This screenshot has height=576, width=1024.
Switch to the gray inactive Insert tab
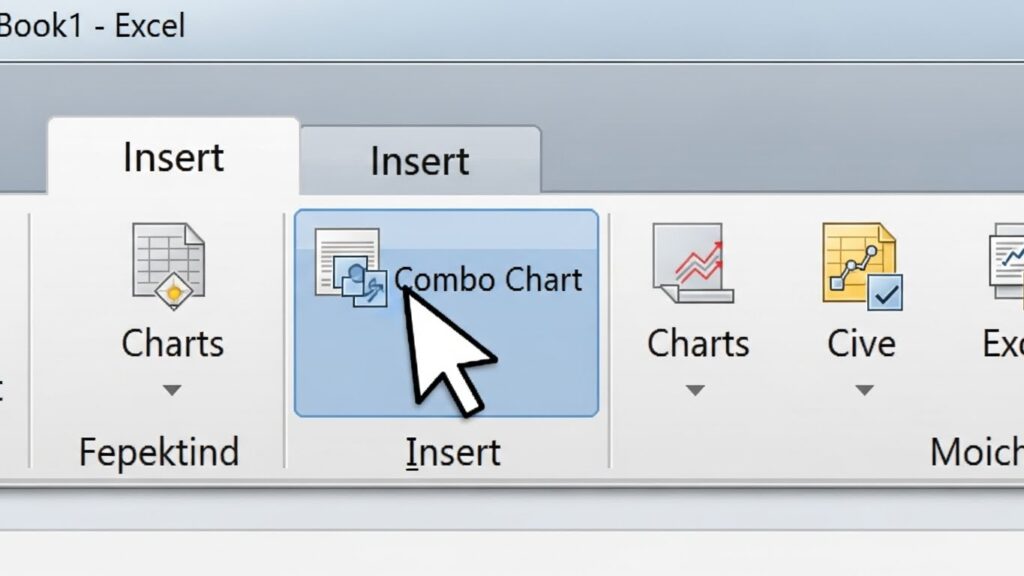(420, 161)
